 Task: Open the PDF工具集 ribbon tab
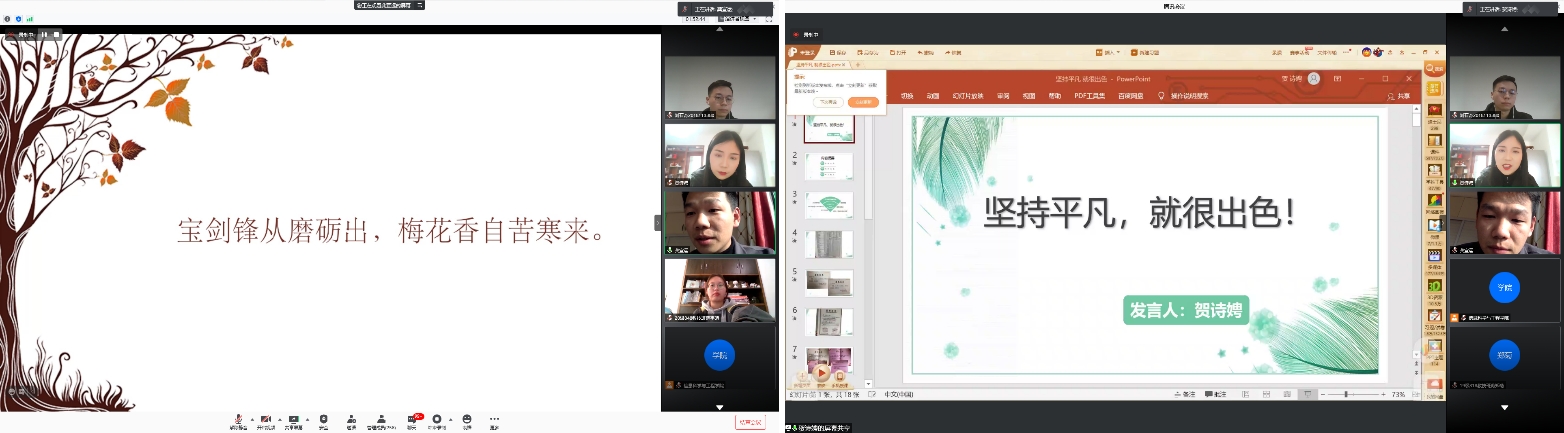point(1089,96)
